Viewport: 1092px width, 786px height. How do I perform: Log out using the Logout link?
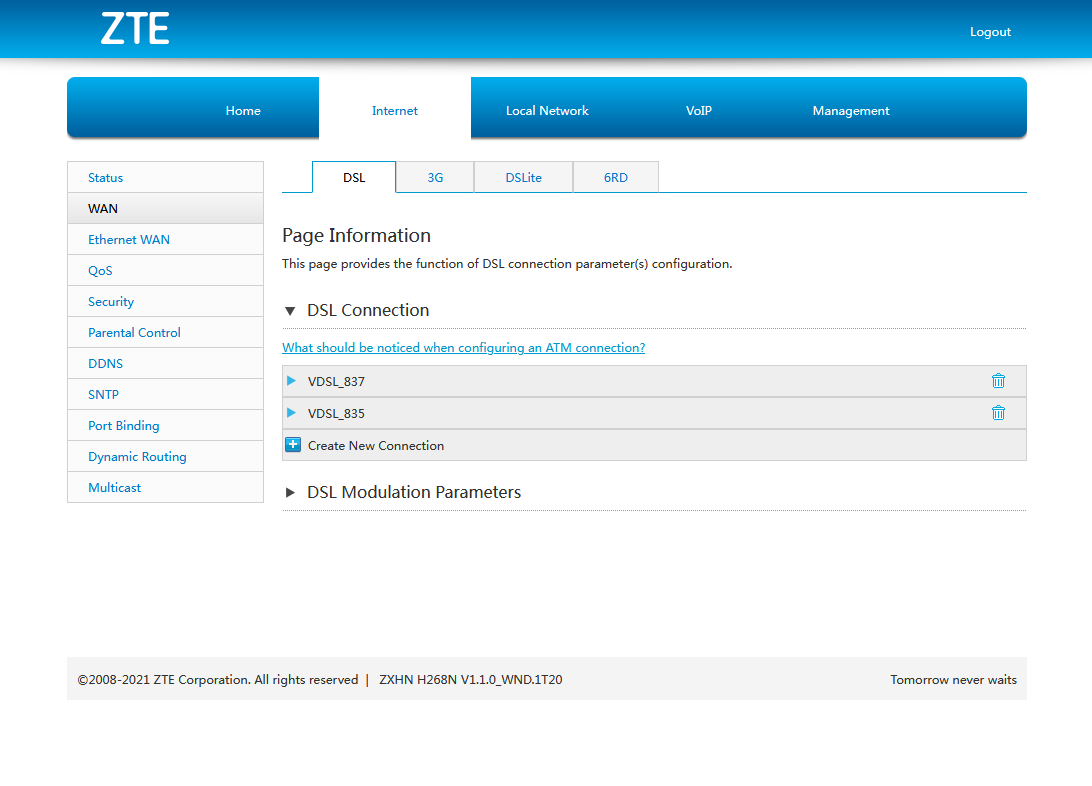click(990, 32)
